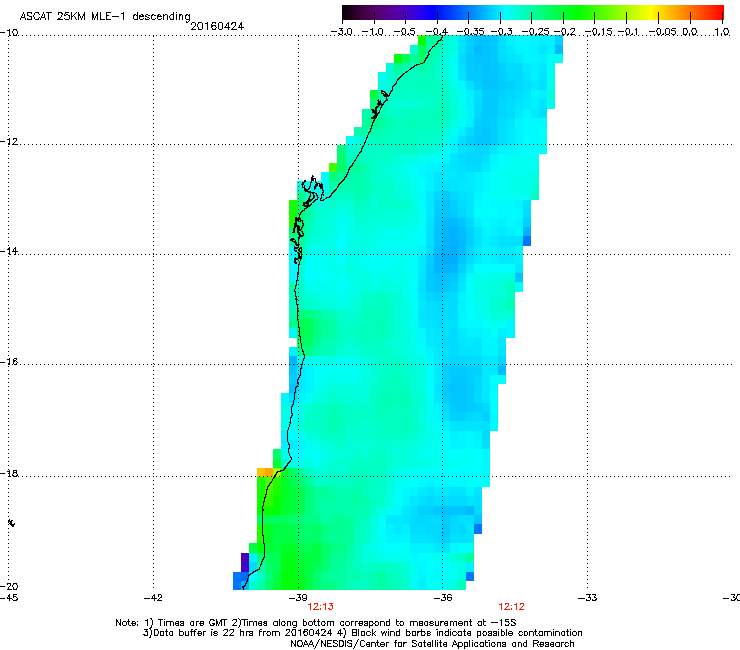
Task: Click the red time label 12:13
Action: [x=320, y=607]
